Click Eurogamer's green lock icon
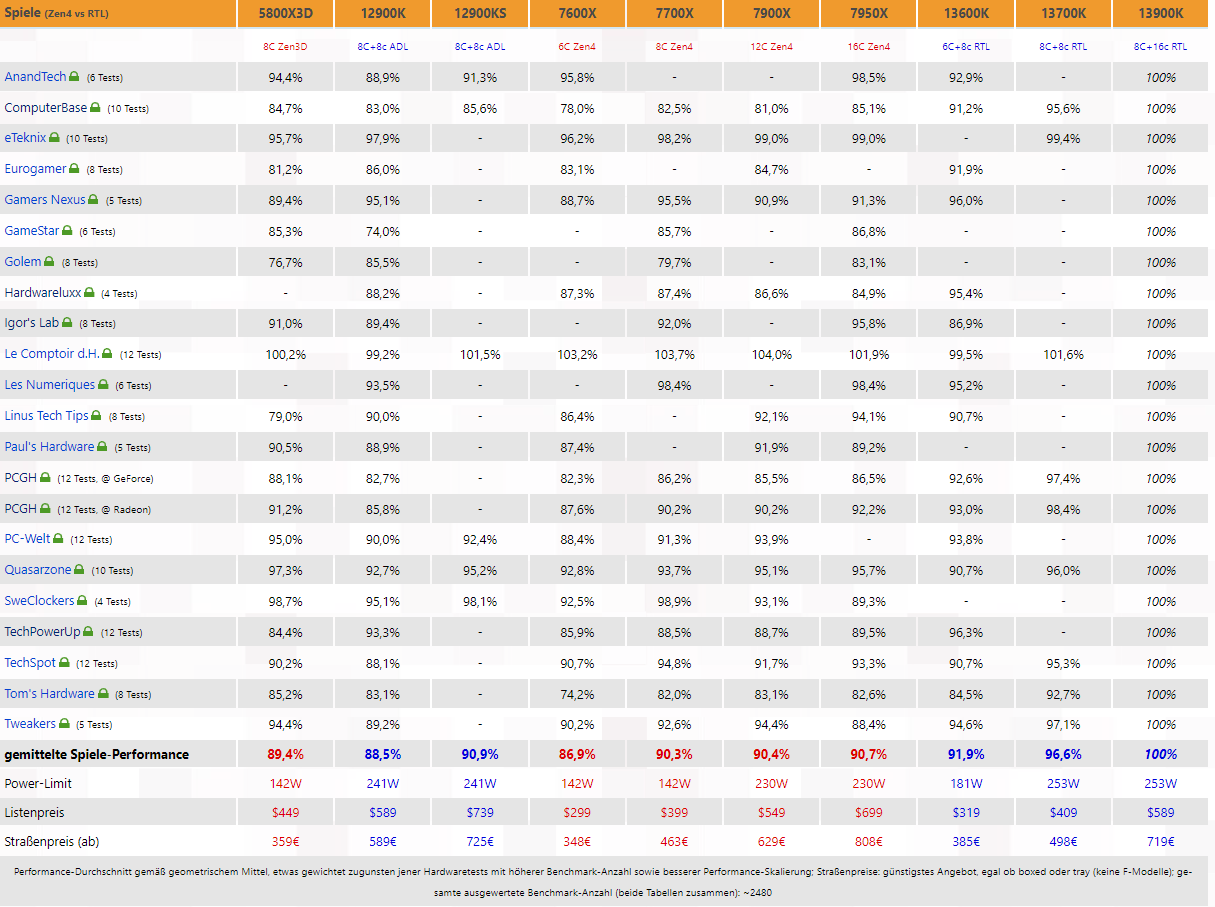 pos(75,169)
